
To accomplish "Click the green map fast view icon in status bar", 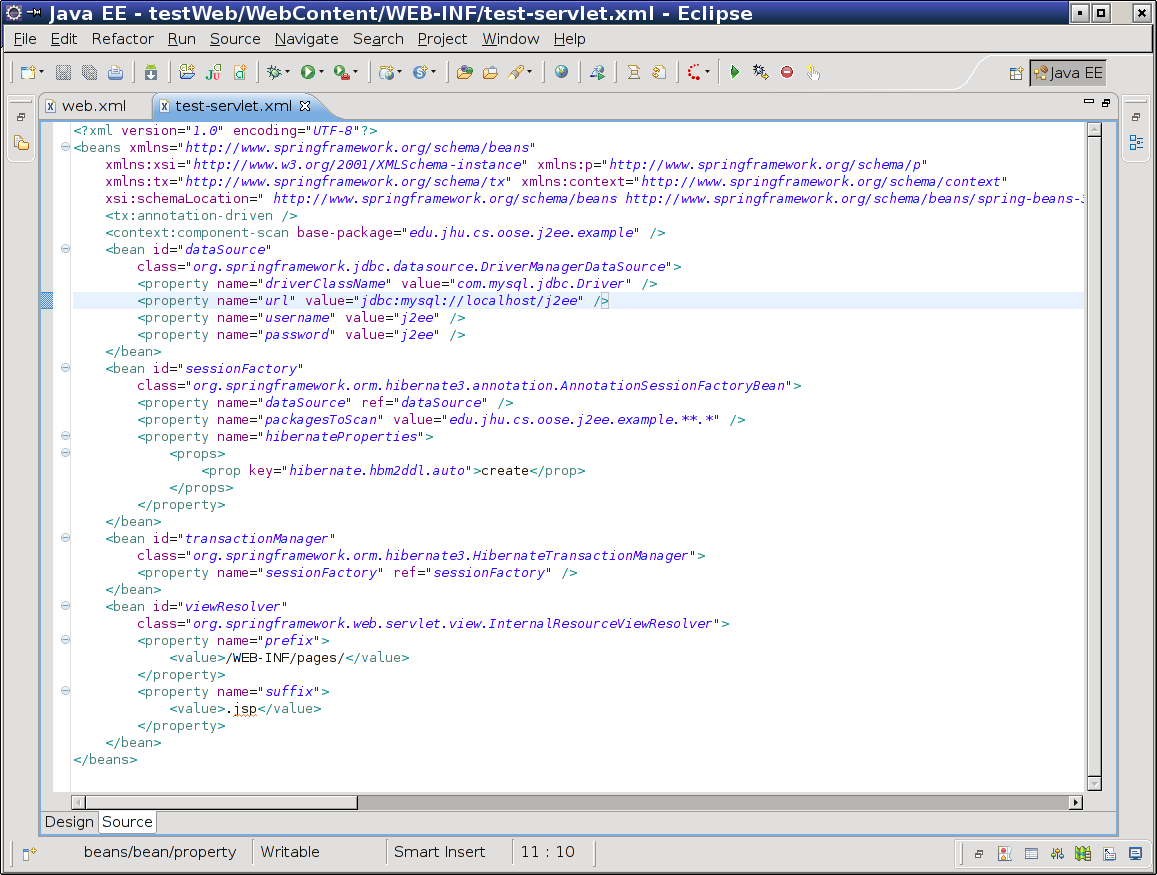I will point(1082,854).
